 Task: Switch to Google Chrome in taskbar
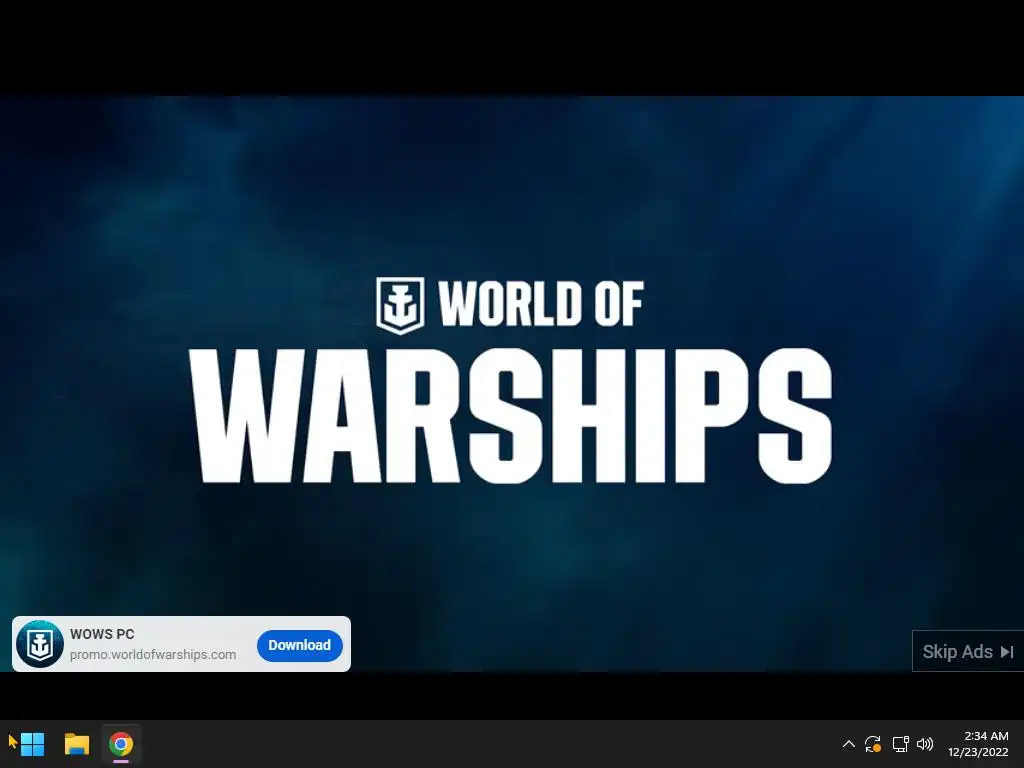click(121, 744)
